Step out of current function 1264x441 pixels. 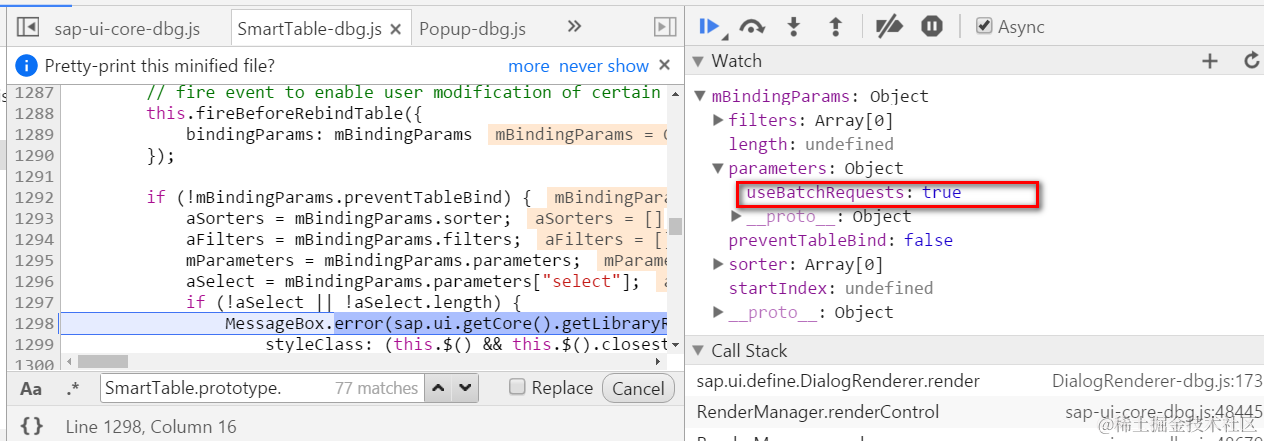click(837, 27)
